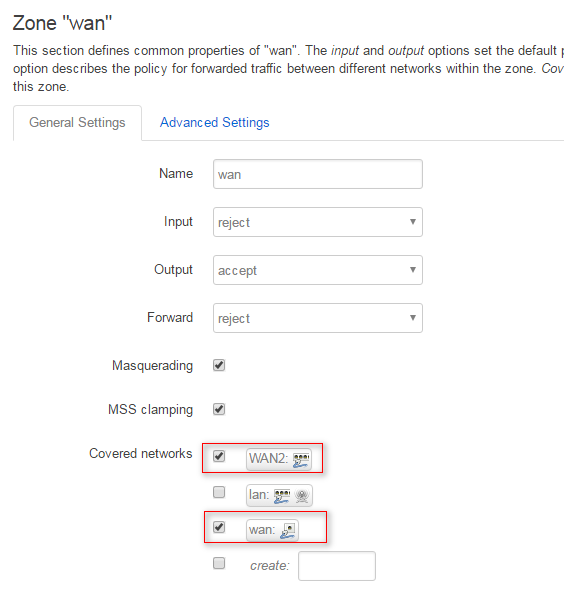Switch to the Advanced Settings tab
Screen dimensions: 564x592
point(214,122)
